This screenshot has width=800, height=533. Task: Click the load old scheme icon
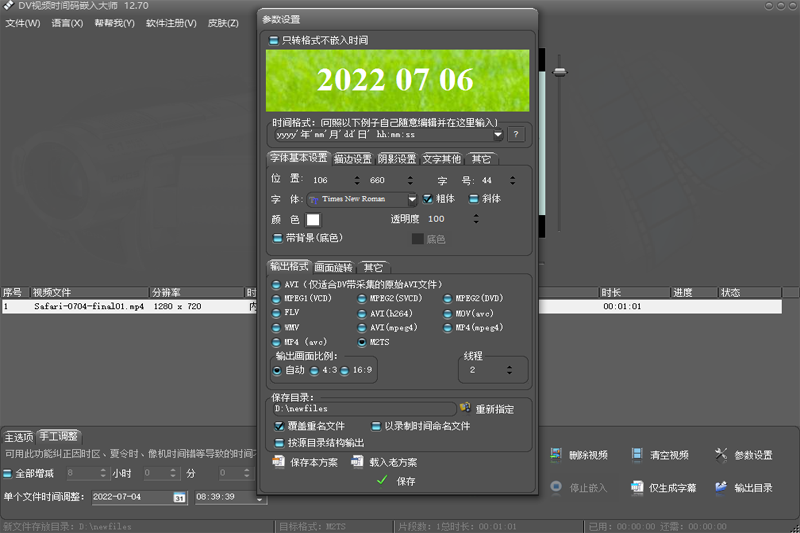tap(358, 462)
